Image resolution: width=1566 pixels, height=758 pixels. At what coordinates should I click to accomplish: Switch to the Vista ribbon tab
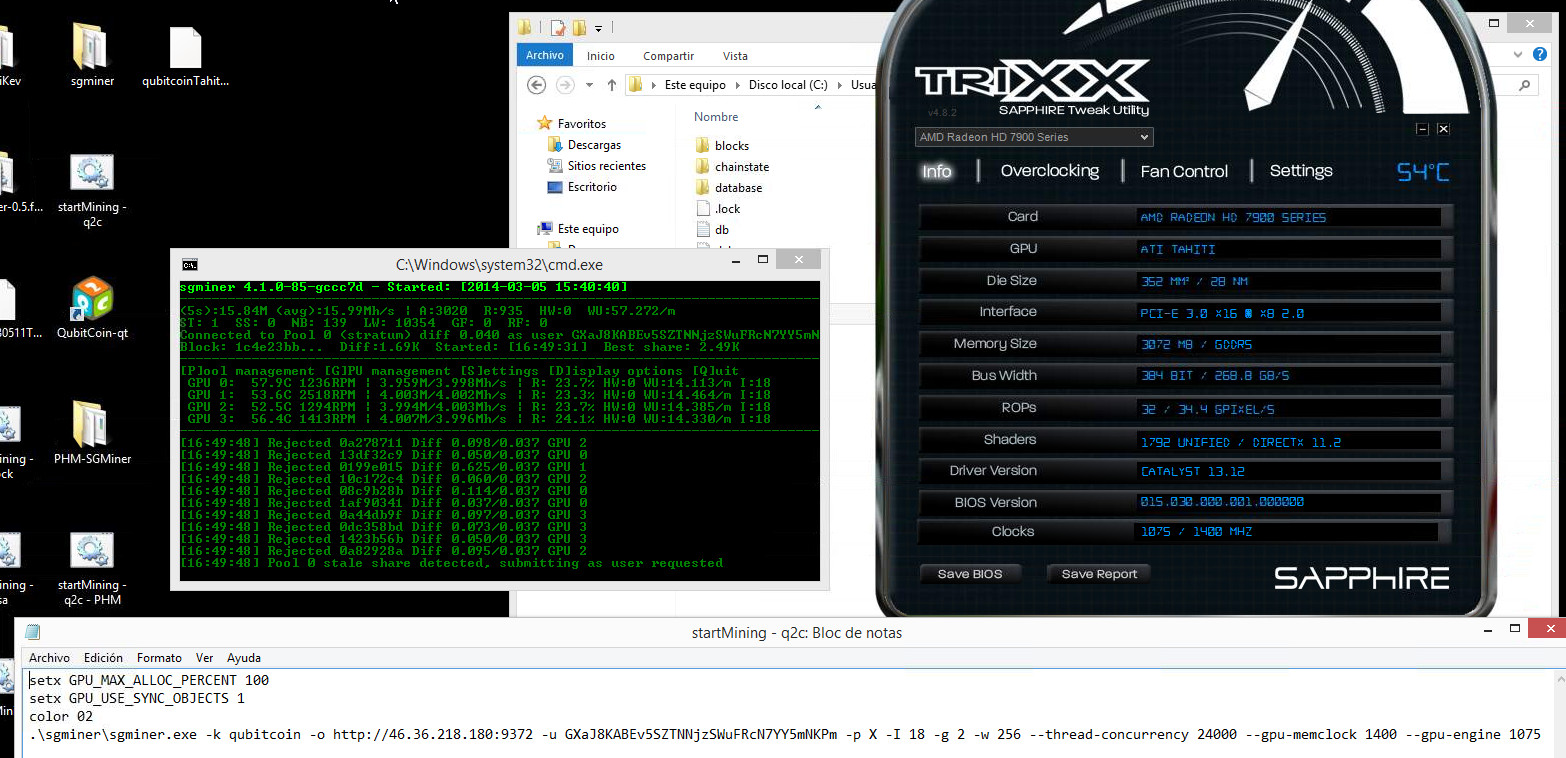pyautogui.click(x=735, y=56)
